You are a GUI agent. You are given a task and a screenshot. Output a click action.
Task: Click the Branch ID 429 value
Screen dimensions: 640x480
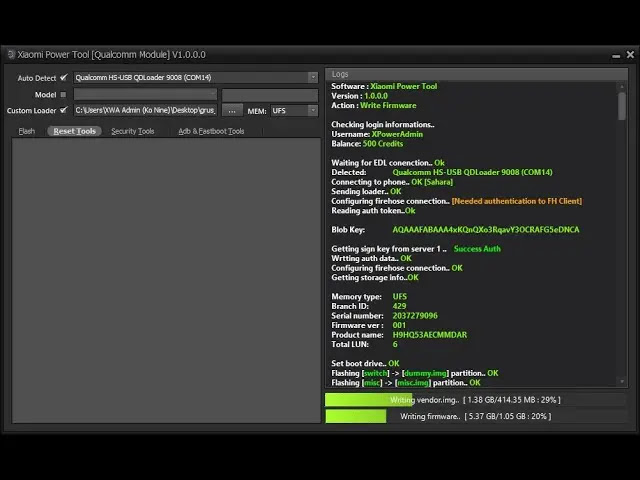tap(399, 306)
